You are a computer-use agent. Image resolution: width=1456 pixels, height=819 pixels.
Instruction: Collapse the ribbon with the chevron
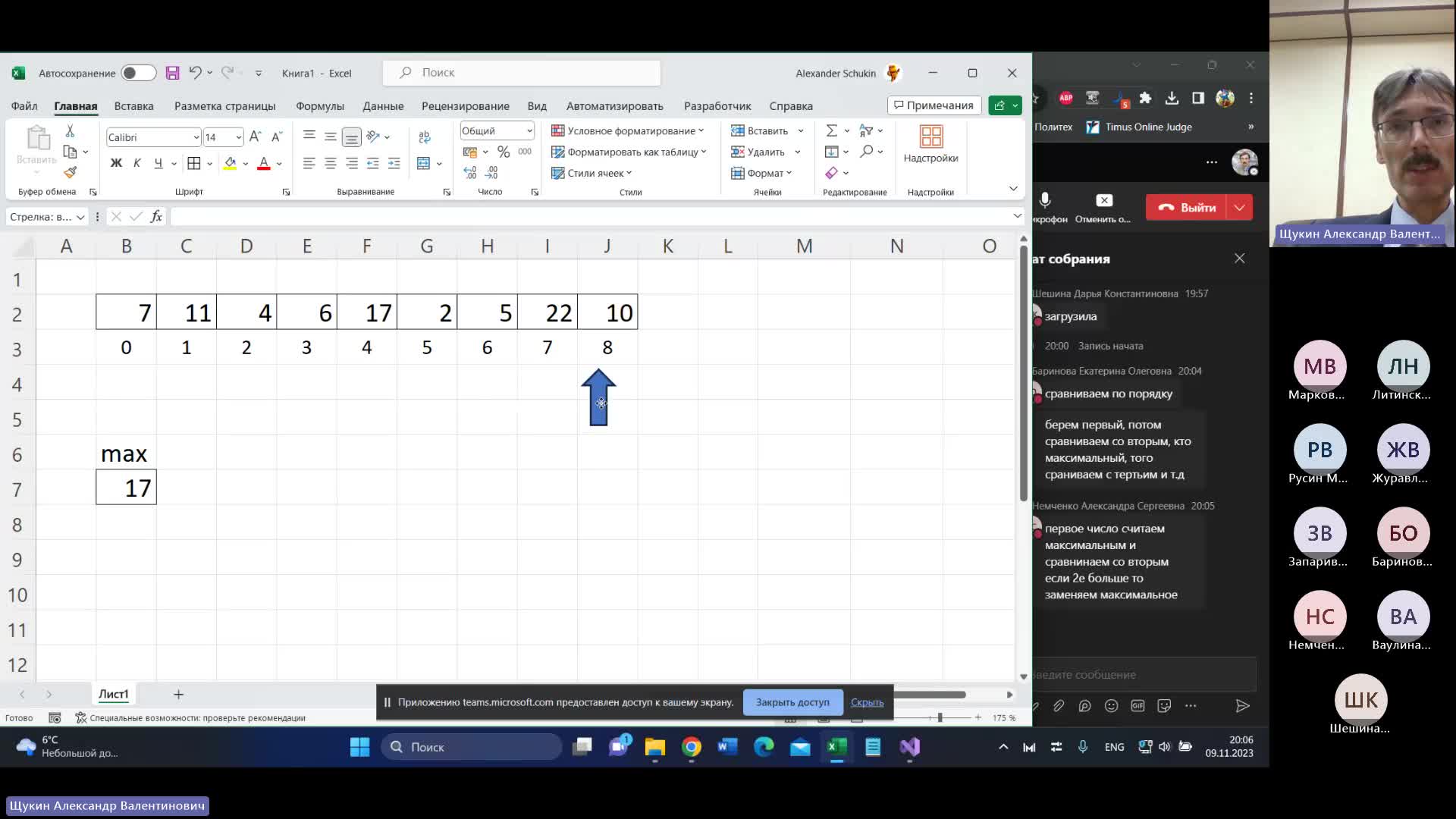coord(1013,188)
